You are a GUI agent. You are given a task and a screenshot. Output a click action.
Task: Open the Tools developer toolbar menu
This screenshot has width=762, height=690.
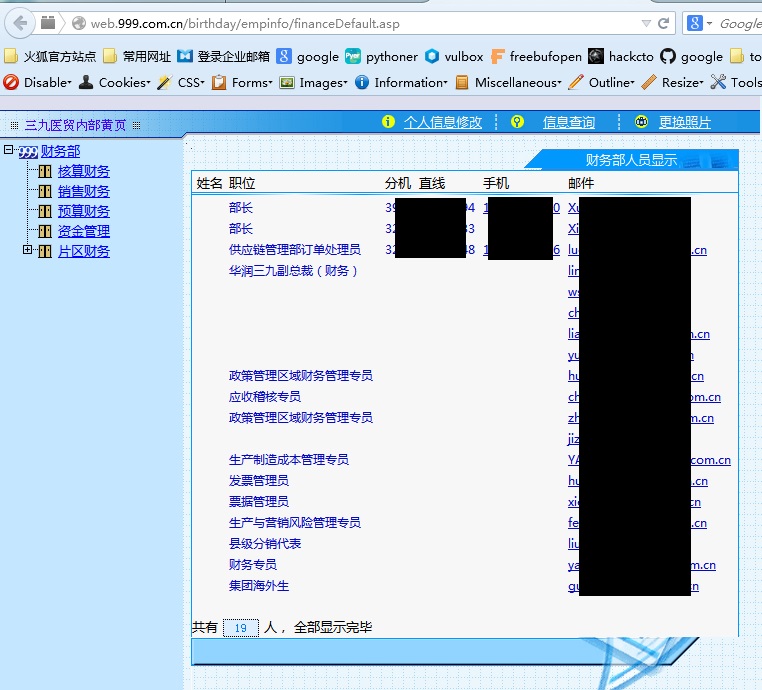tap(736, 83)
